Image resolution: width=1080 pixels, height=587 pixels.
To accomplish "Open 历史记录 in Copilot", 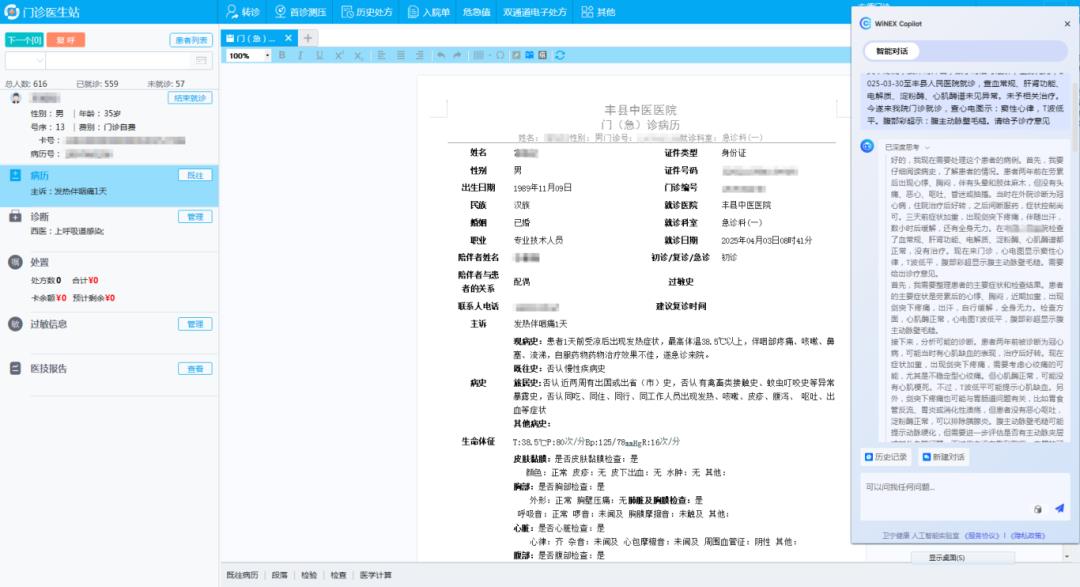I will click(886, 457).
